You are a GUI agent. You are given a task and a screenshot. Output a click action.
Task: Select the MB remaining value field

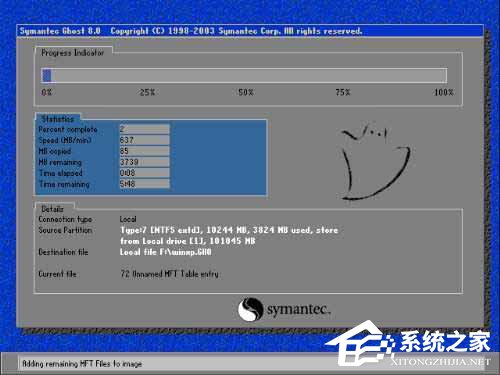point(144,162)
